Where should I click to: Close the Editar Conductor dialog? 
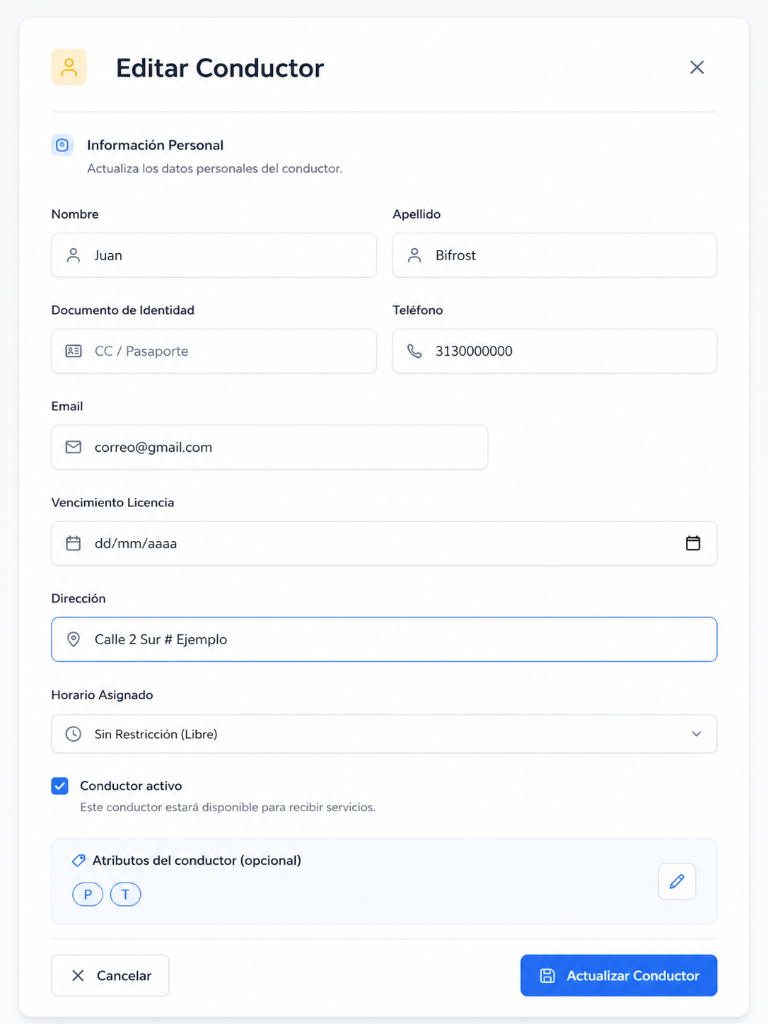(x=697, y=67)
